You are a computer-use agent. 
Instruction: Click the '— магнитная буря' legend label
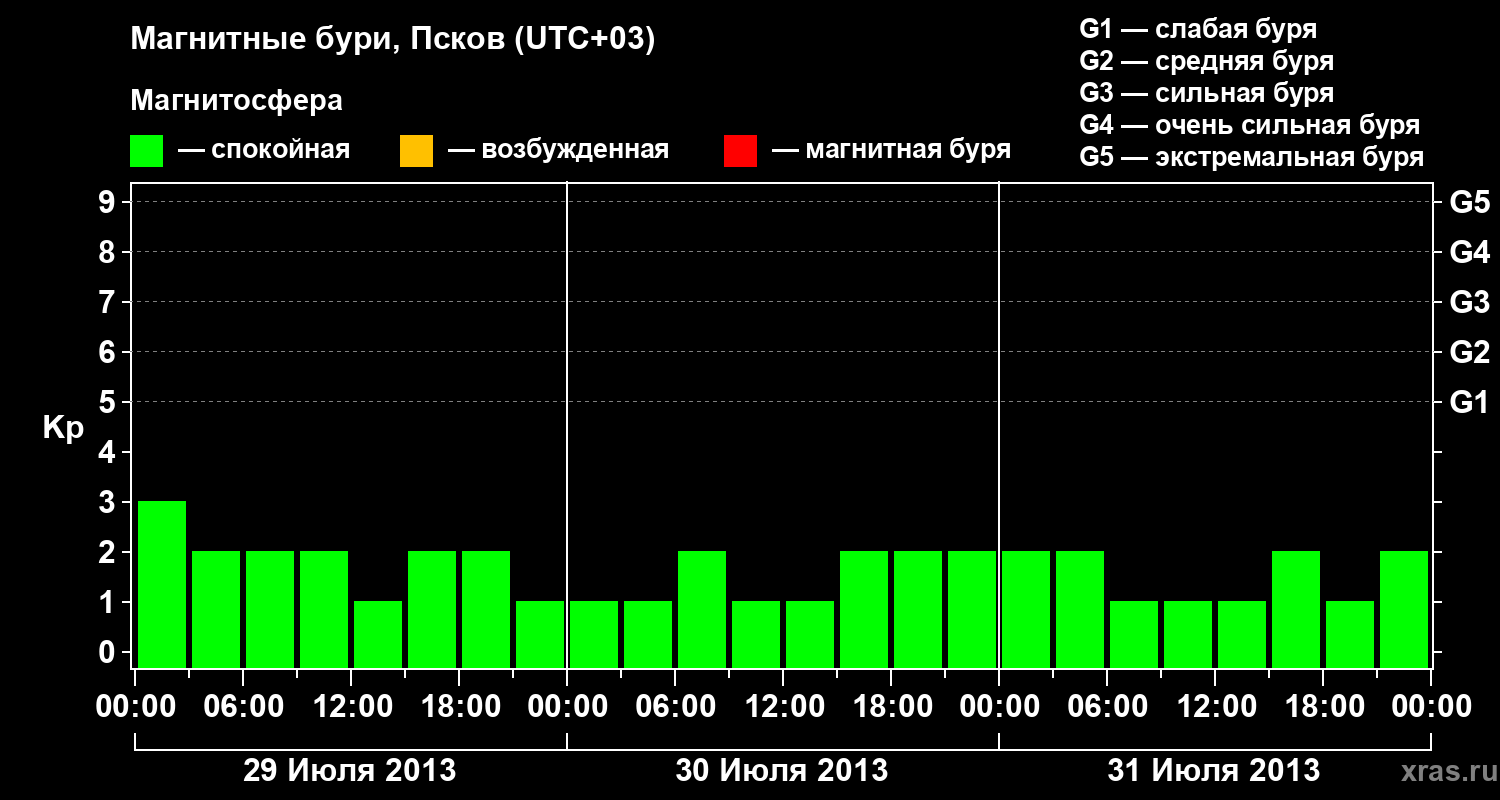pyautogui.click(x=892, y=151)
